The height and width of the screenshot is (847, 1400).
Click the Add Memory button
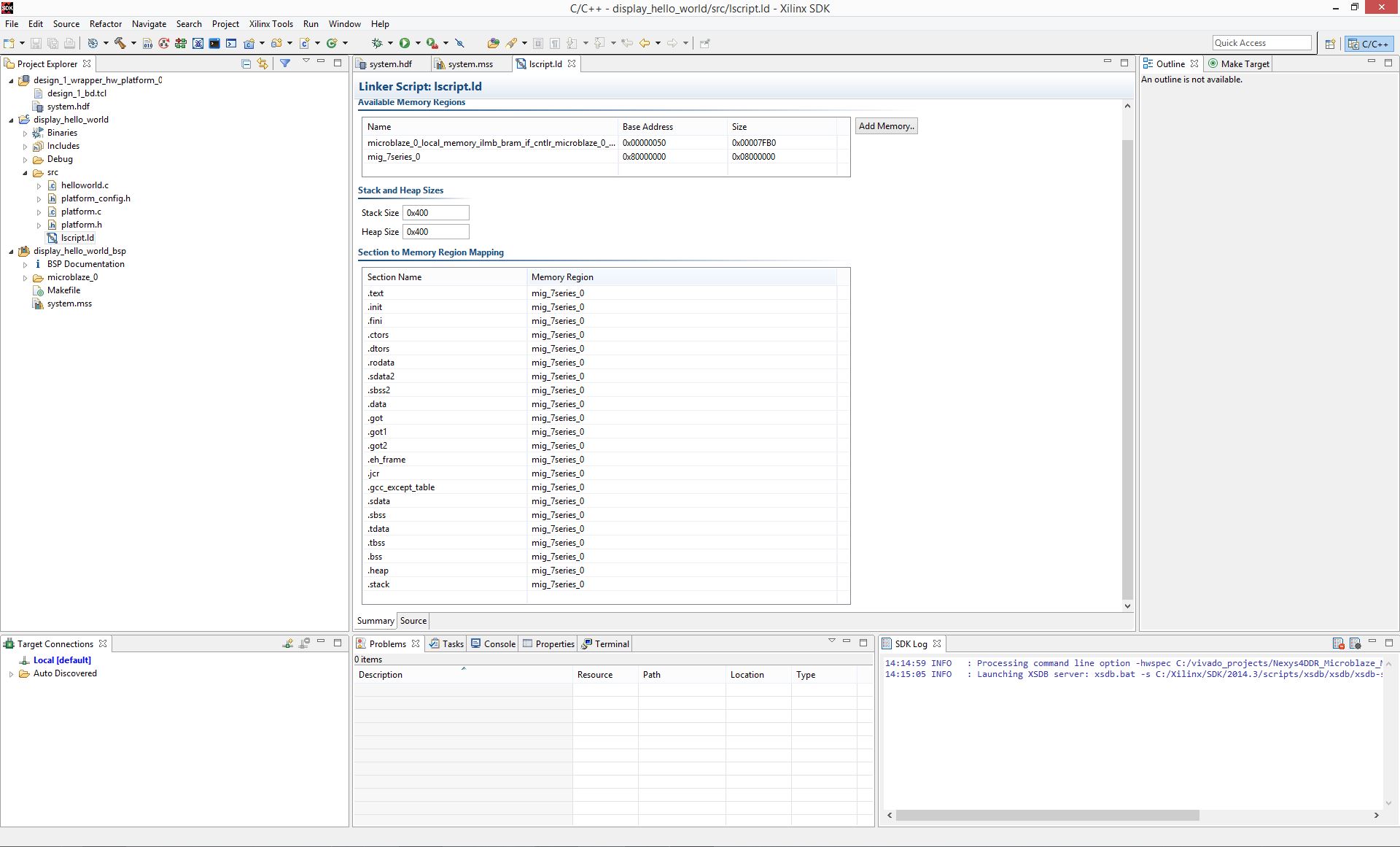[886, 126]
